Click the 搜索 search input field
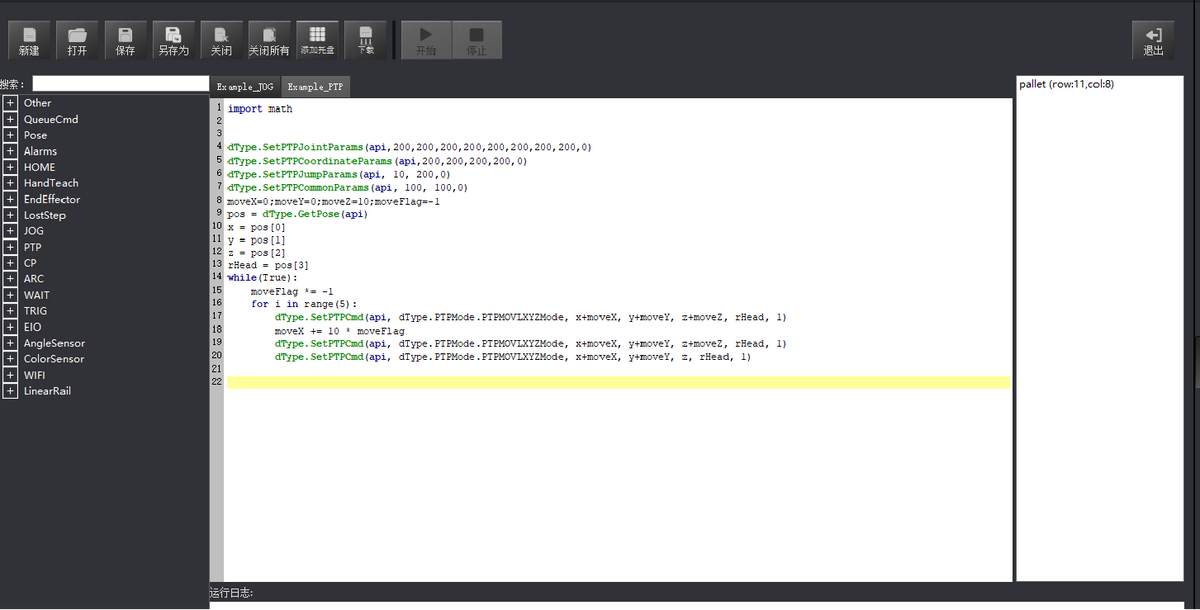This screenshot has width=1200, height=610. click(x=118, y=84)
